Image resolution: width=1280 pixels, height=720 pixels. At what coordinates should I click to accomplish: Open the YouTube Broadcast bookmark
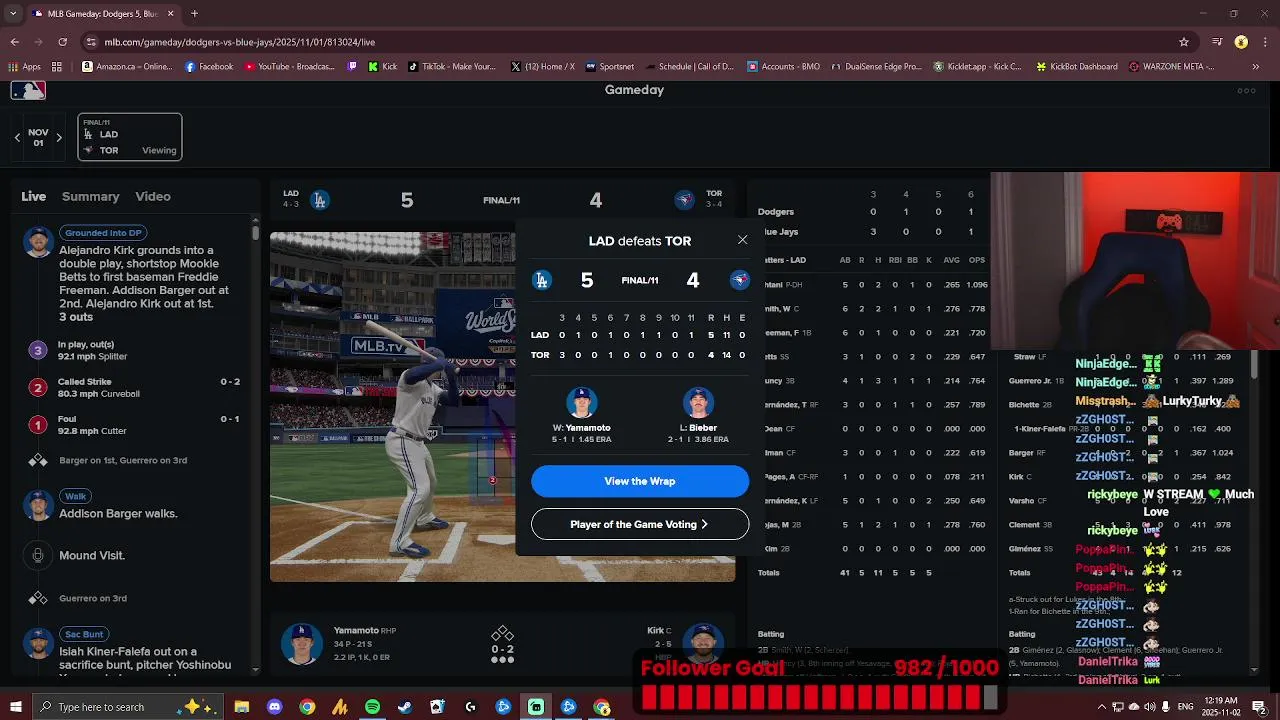[x=289, y=67]
